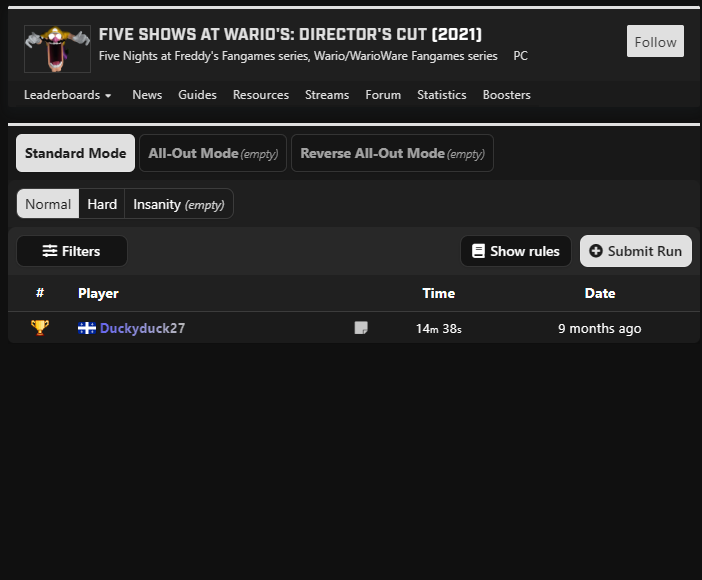Go to the News section
The width and height of the screenshot is (702, 580).
pyautogui.click(x=147, y=95)
